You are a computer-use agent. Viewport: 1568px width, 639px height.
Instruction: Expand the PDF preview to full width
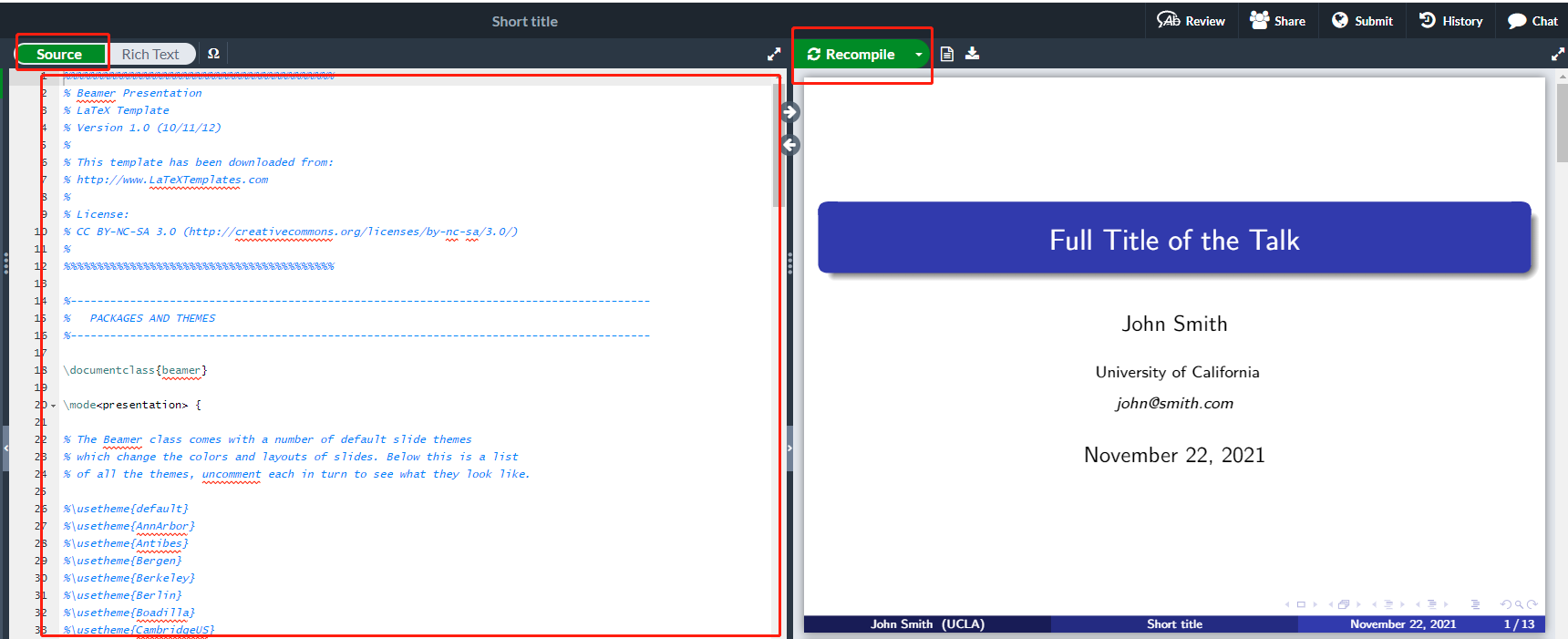(x=1557, y=55)
